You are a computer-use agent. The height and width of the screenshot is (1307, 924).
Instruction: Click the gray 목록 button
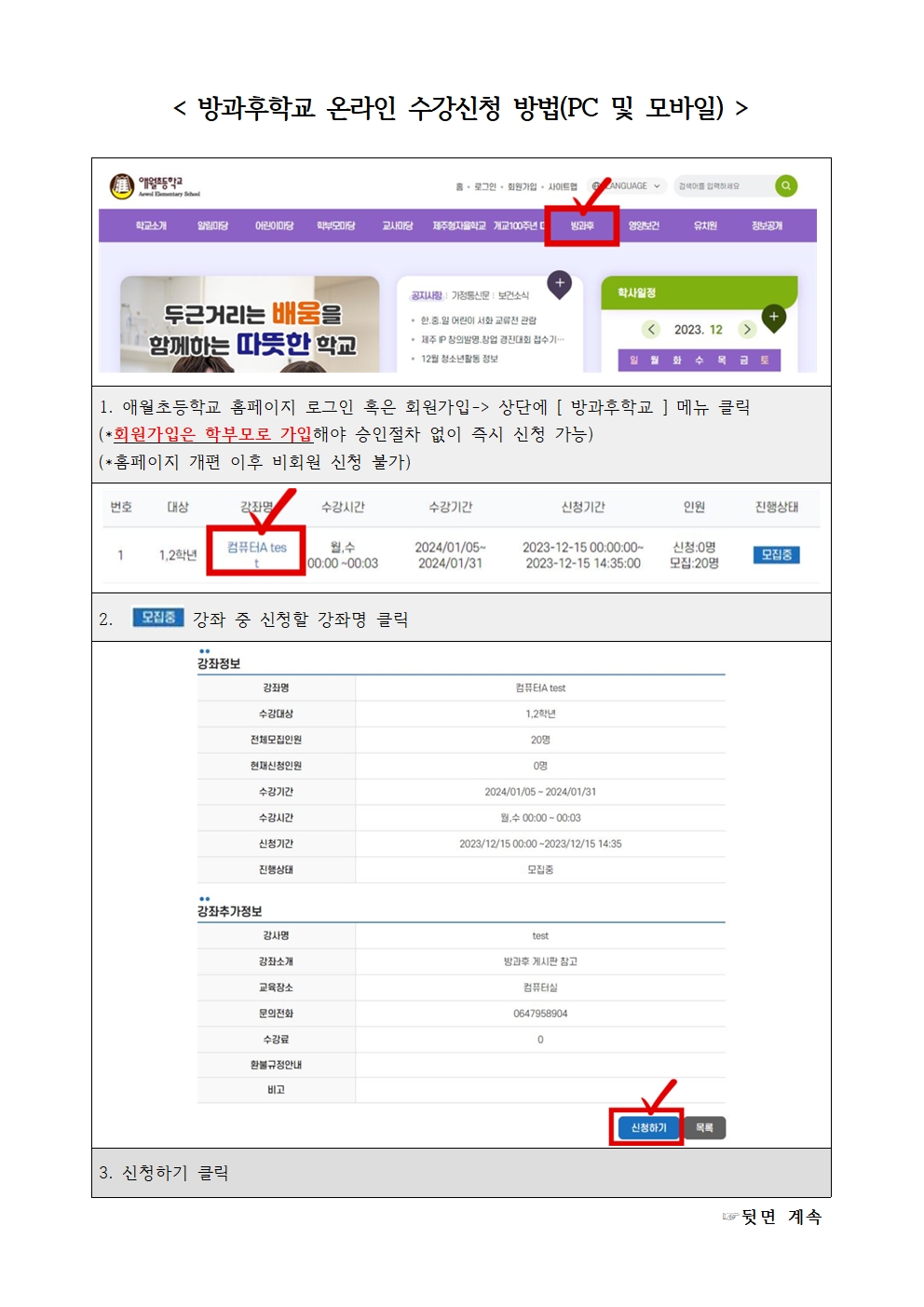click(x=705, y=1128)
